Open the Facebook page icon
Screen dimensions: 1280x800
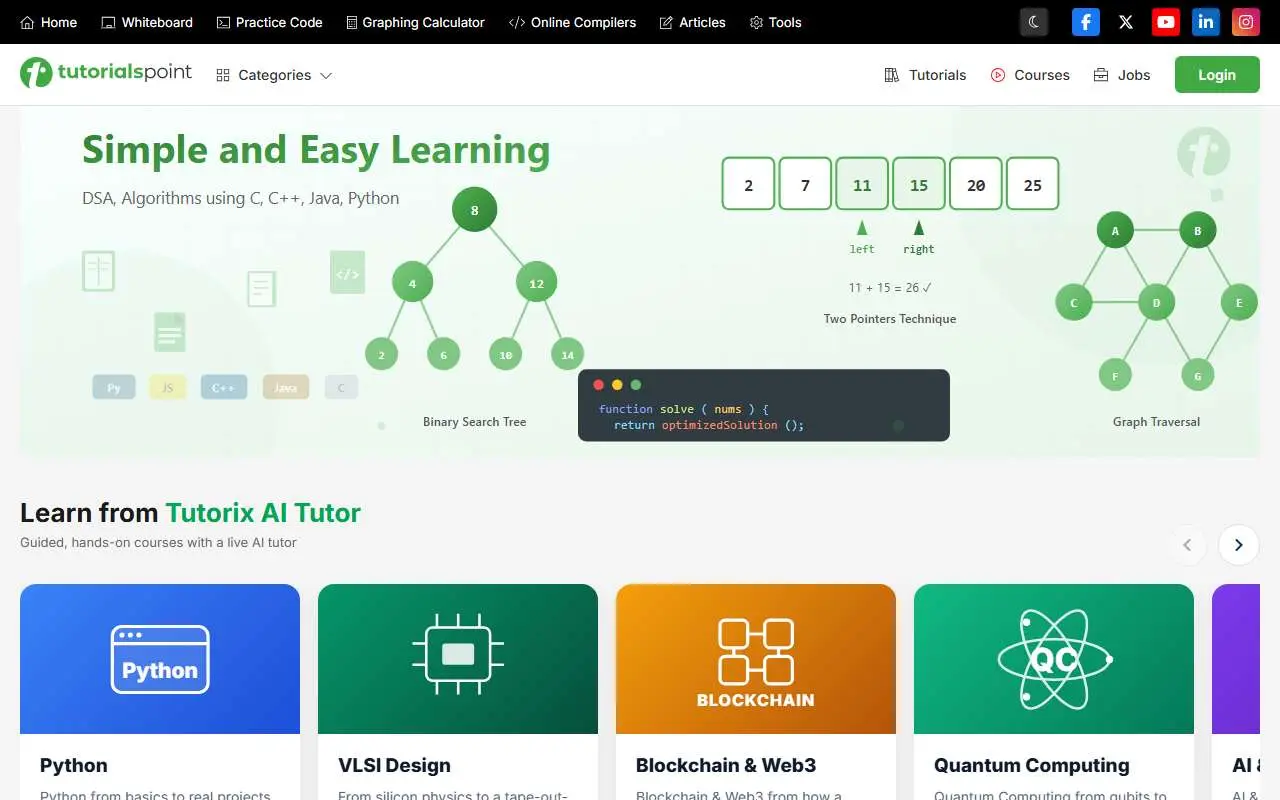(1086, 22)
